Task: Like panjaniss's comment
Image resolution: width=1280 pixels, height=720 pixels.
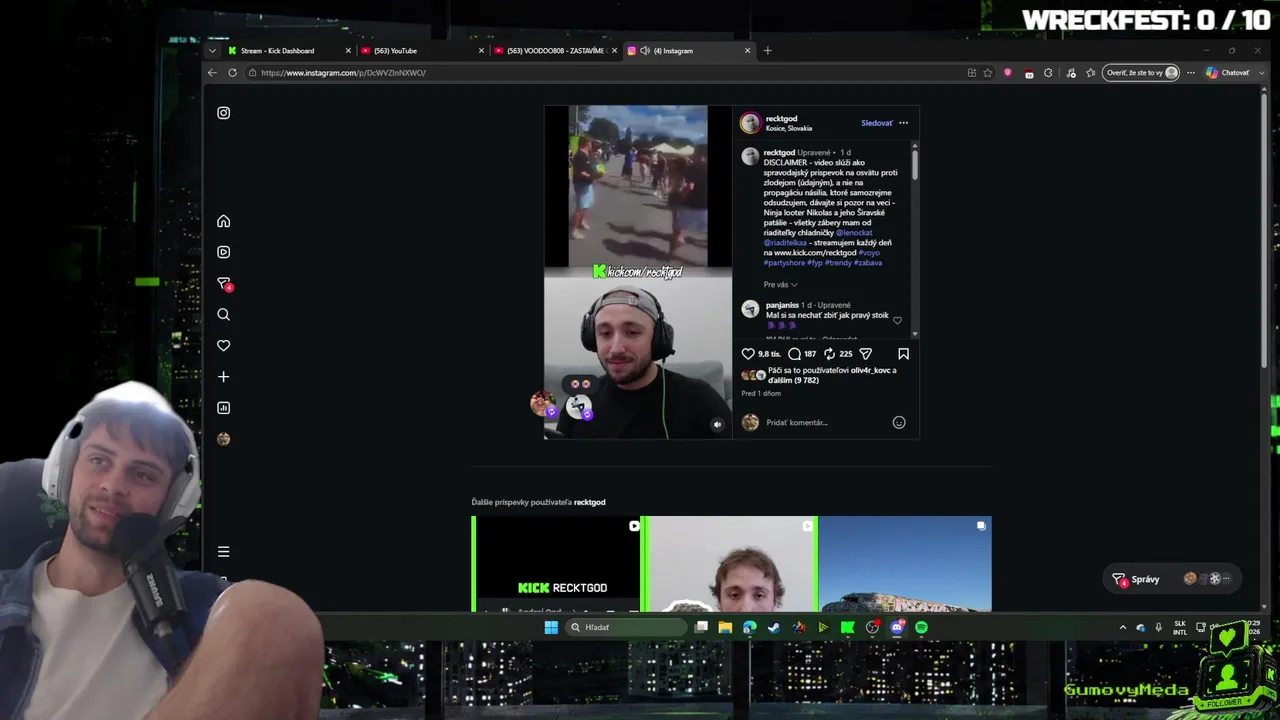Action: (897, 321)
